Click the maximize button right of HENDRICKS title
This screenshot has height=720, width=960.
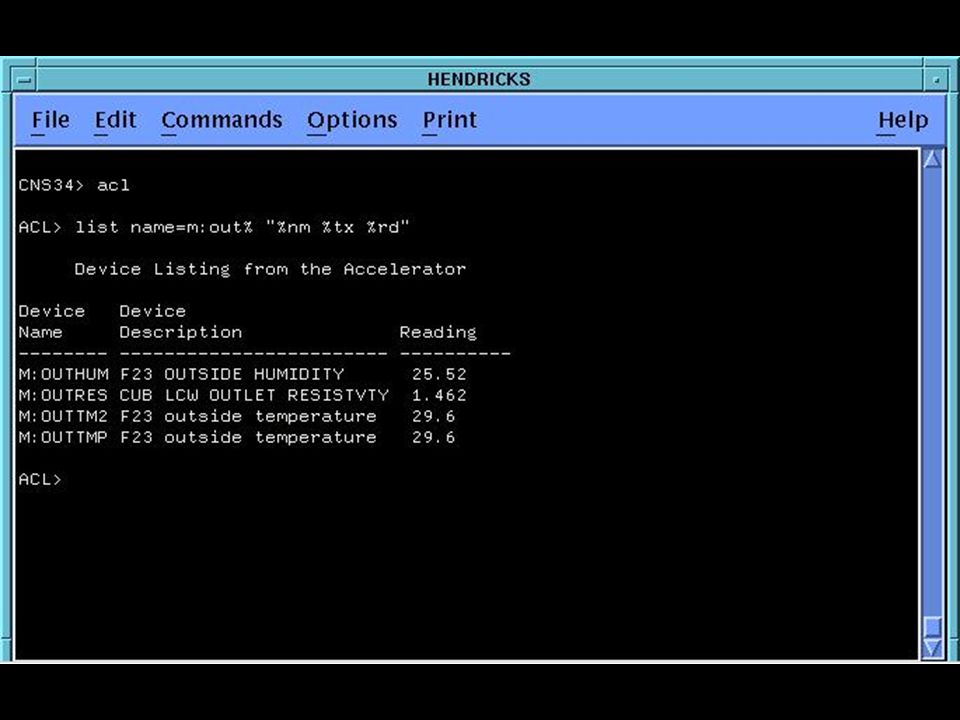pos(936,80)
